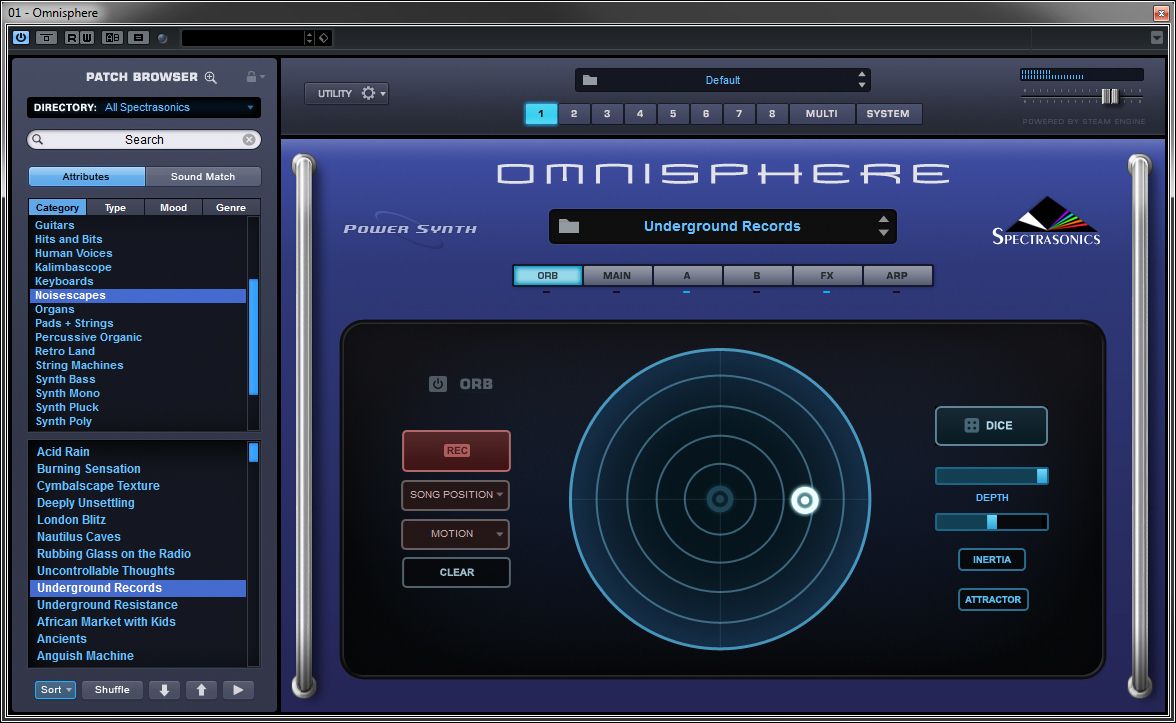The height and width of the screenshot is (723, 1176).
Task: Click the folder icon beside Default multi
Action: [590, 80]
